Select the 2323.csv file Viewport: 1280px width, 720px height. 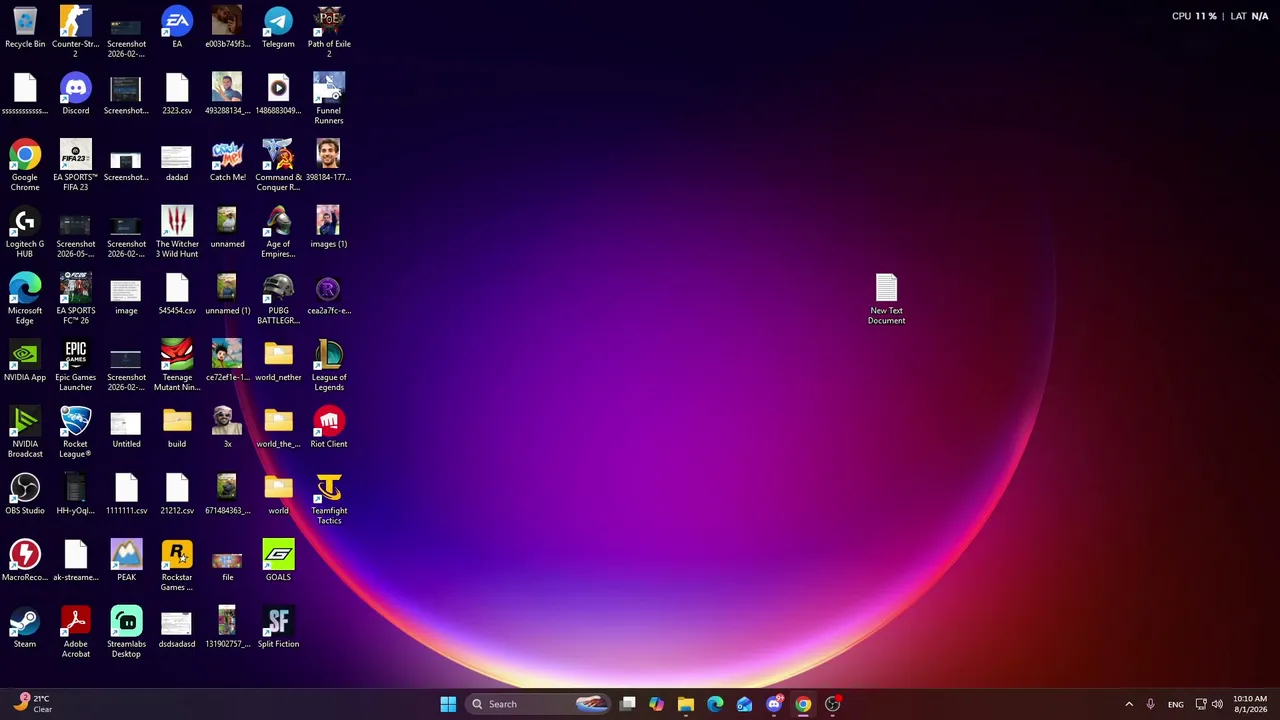(177, 95)
